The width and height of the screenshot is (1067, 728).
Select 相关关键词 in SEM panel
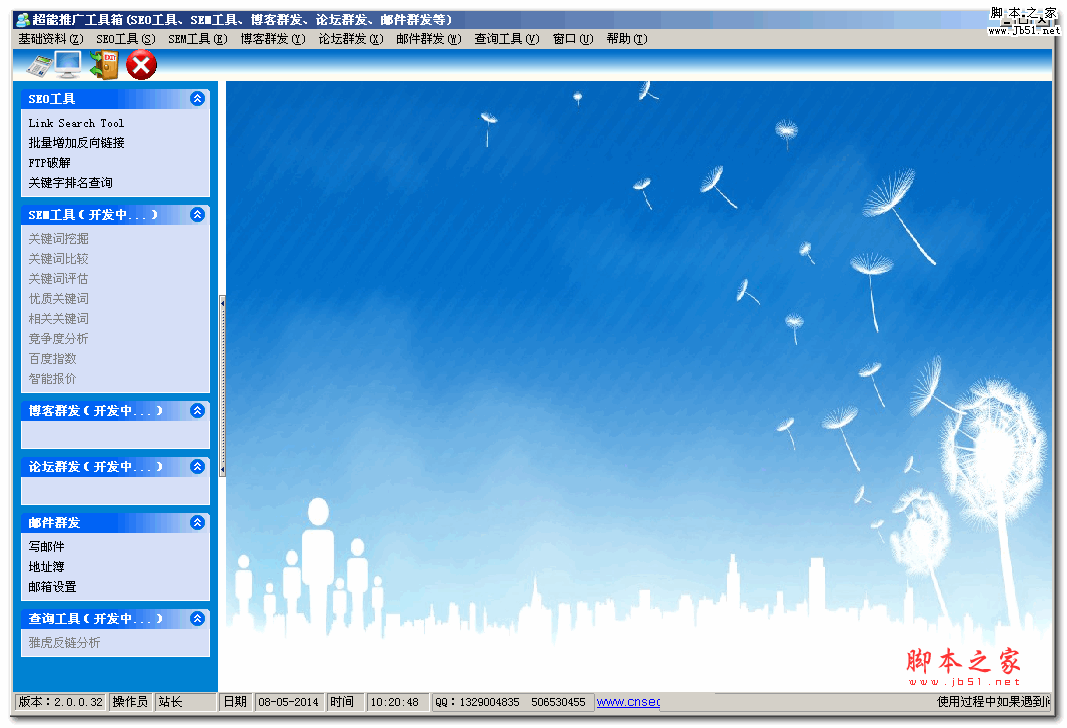tap(59, 318)
